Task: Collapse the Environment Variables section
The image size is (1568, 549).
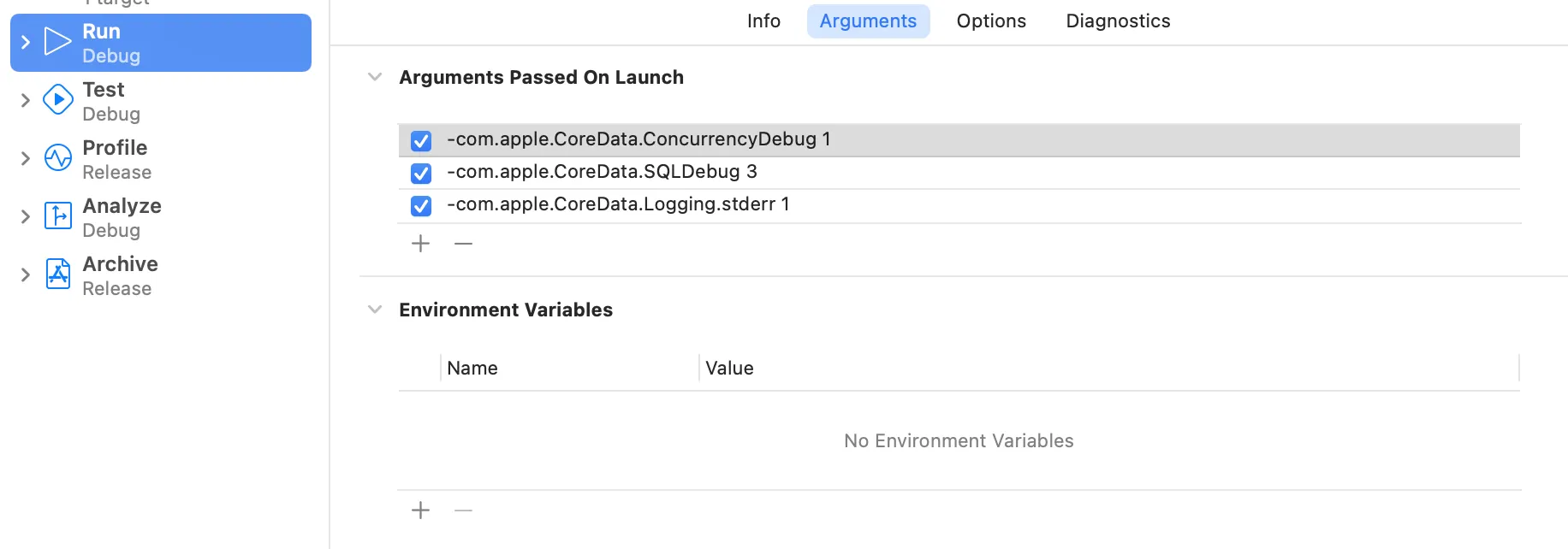Action: coord(375,310)
